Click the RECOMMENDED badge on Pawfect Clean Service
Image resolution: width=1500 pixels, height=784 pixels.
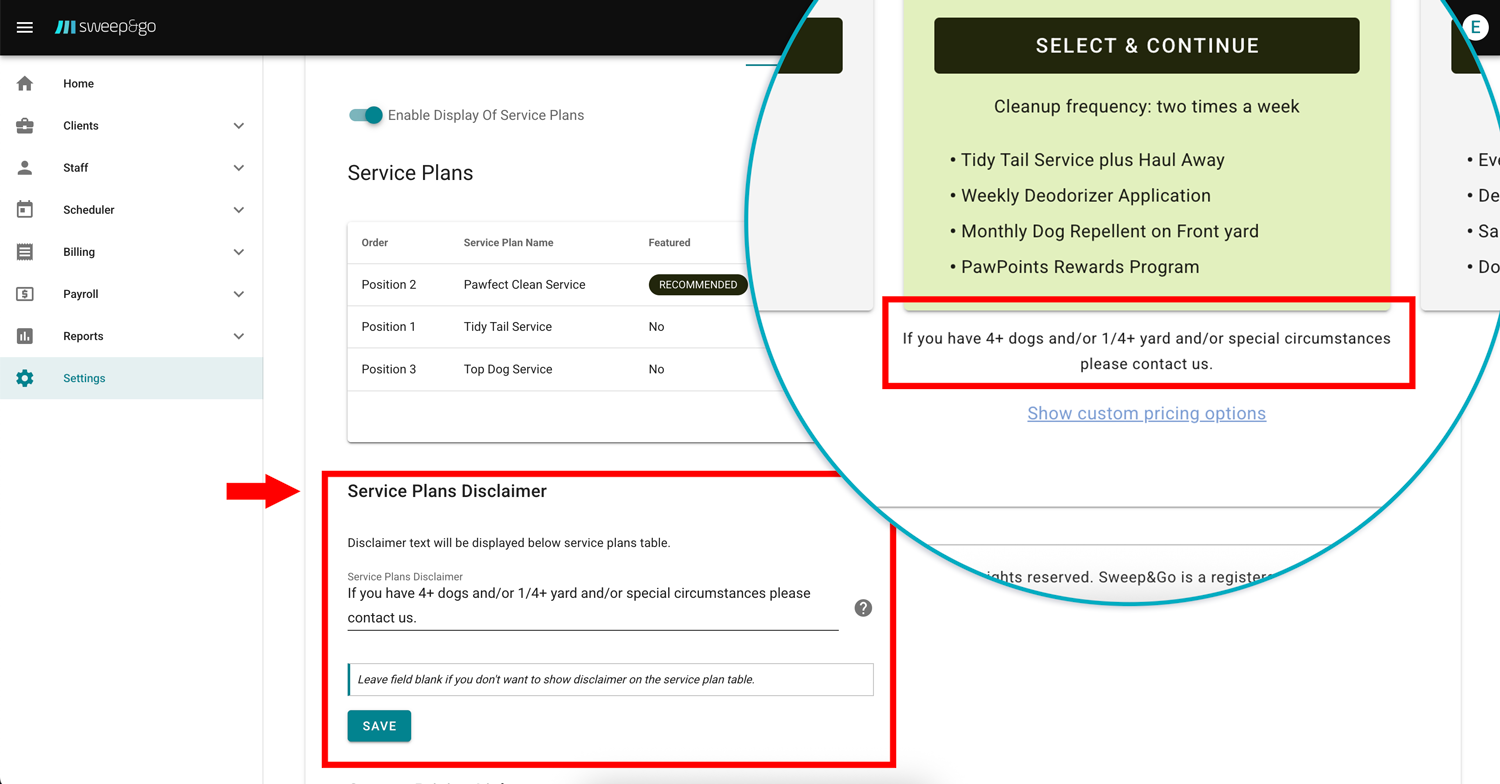pos(697,284)
